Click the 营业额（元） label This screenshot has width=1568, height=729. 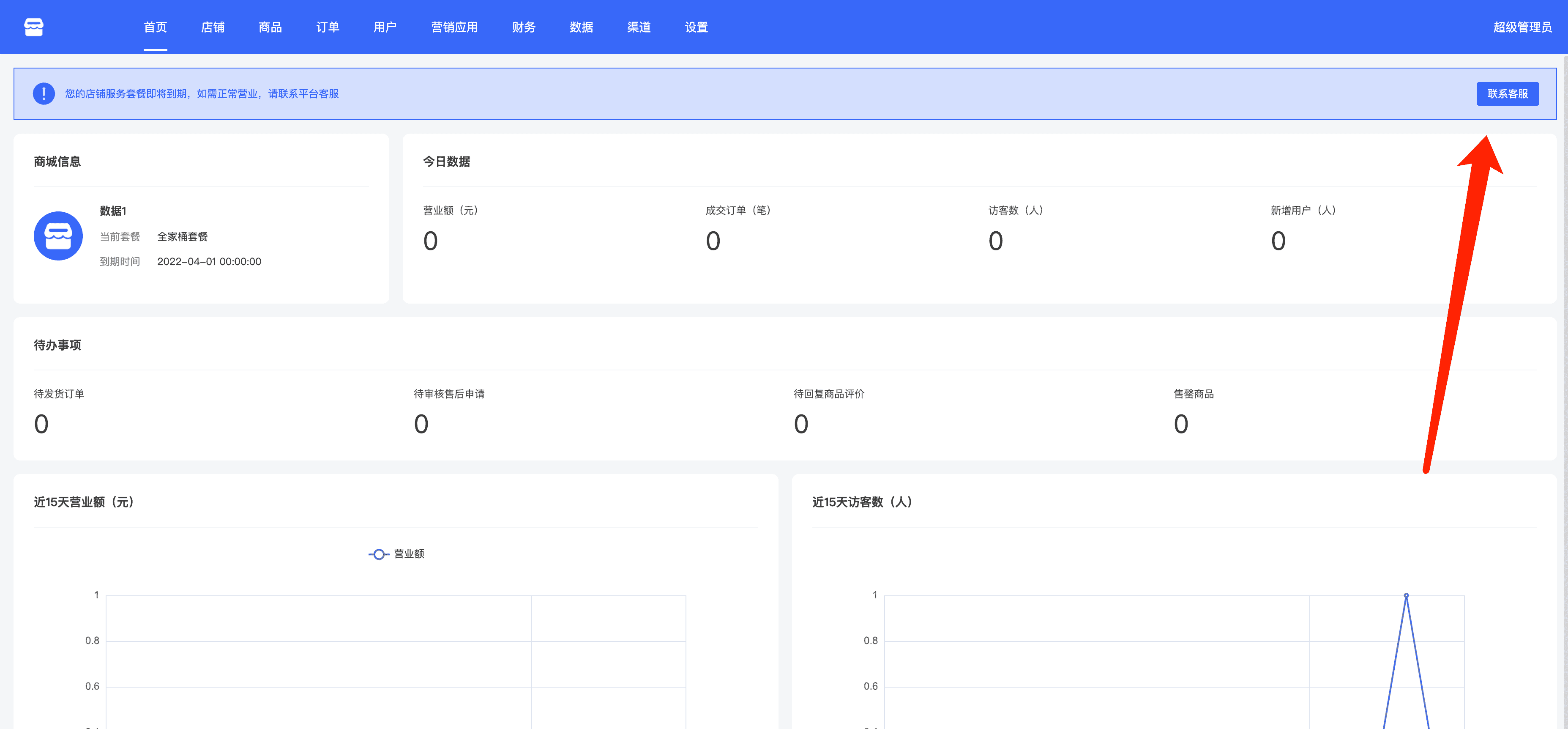click(x=451, y=210)
